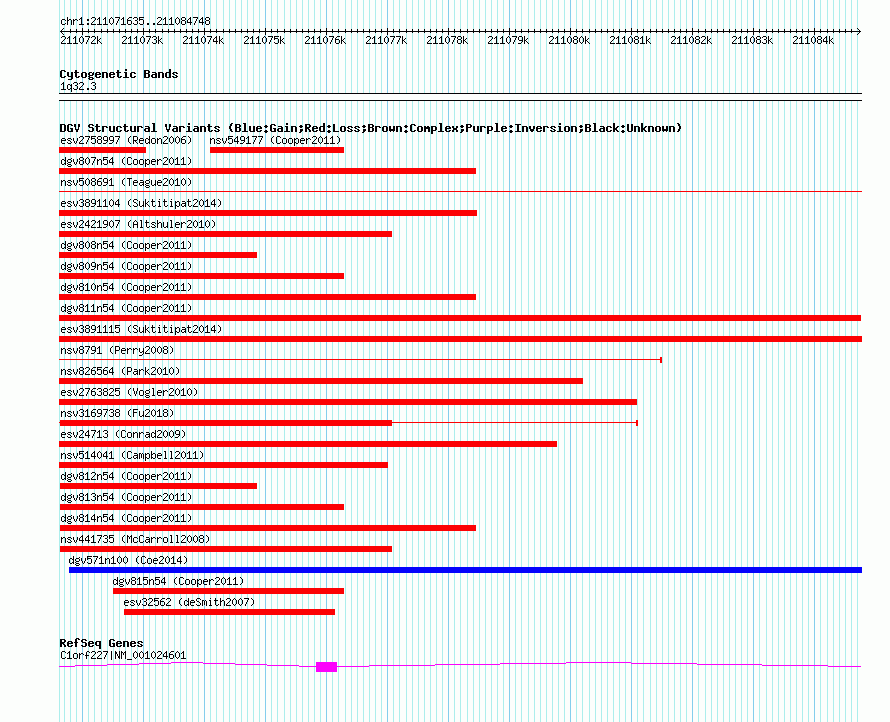Click the magenta exon box of C1orf227

326,667
